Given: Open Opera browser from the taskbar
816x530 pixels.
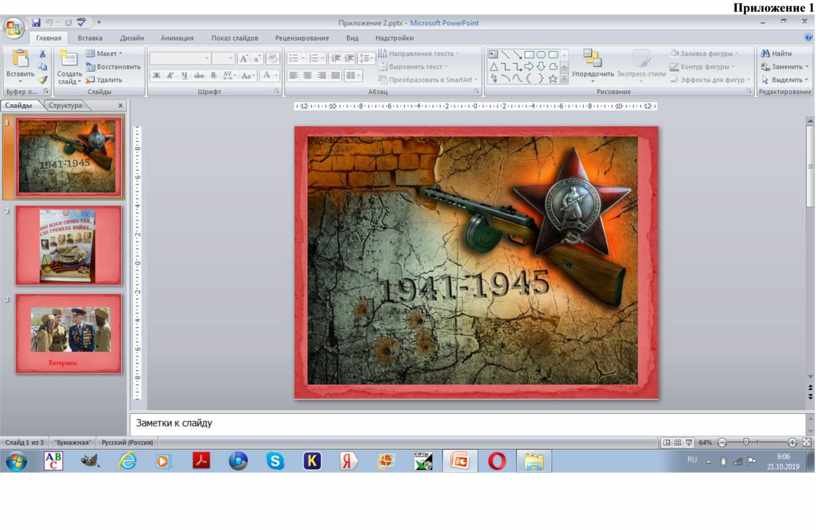Looking at the screenshot, I should click(x=497, y=461).
